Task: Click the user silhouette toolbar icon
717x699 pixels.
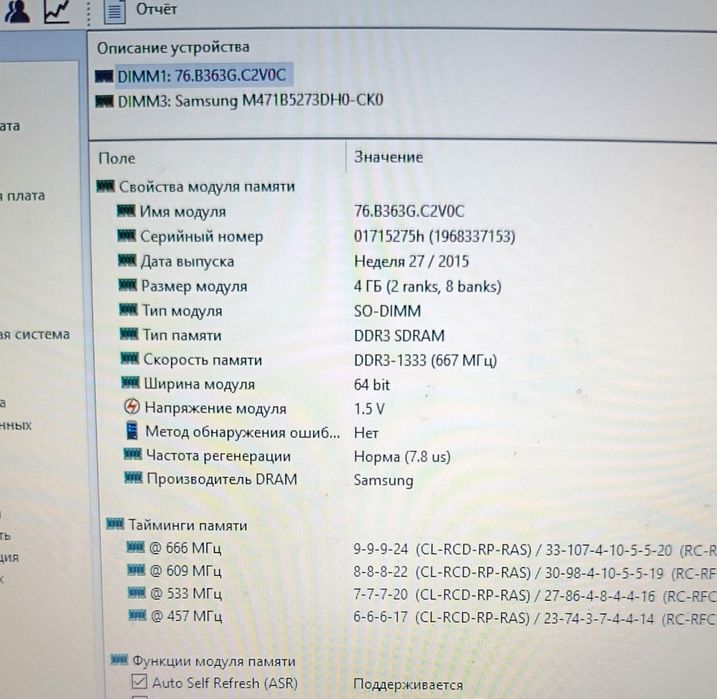Action: pos(17,11)
